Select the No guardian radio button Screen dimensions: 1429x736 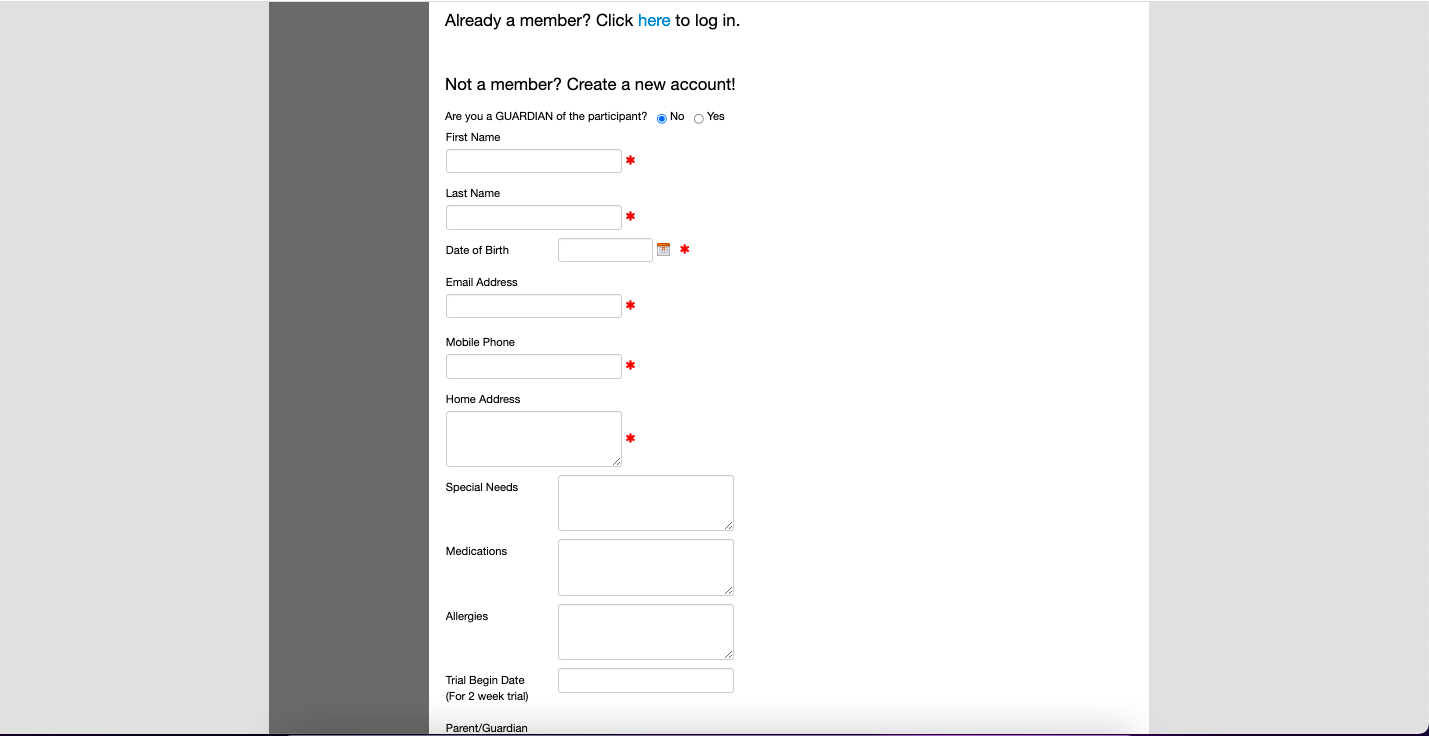[x=662, y=119]
